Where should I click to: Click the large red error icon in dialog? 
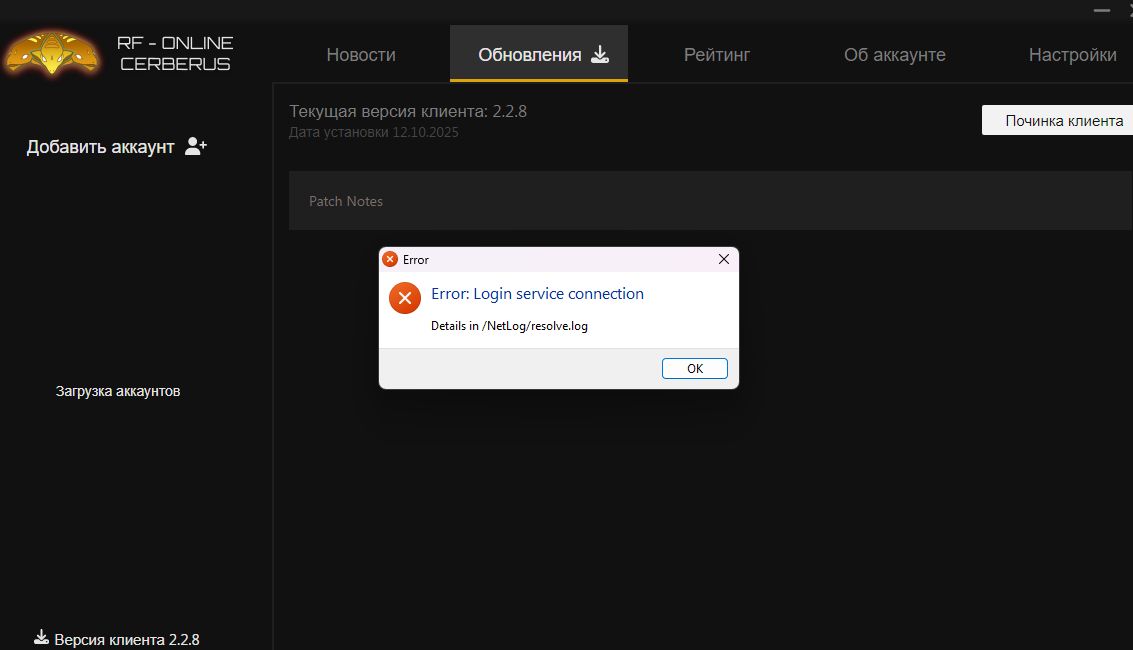(x=405, y=298)
